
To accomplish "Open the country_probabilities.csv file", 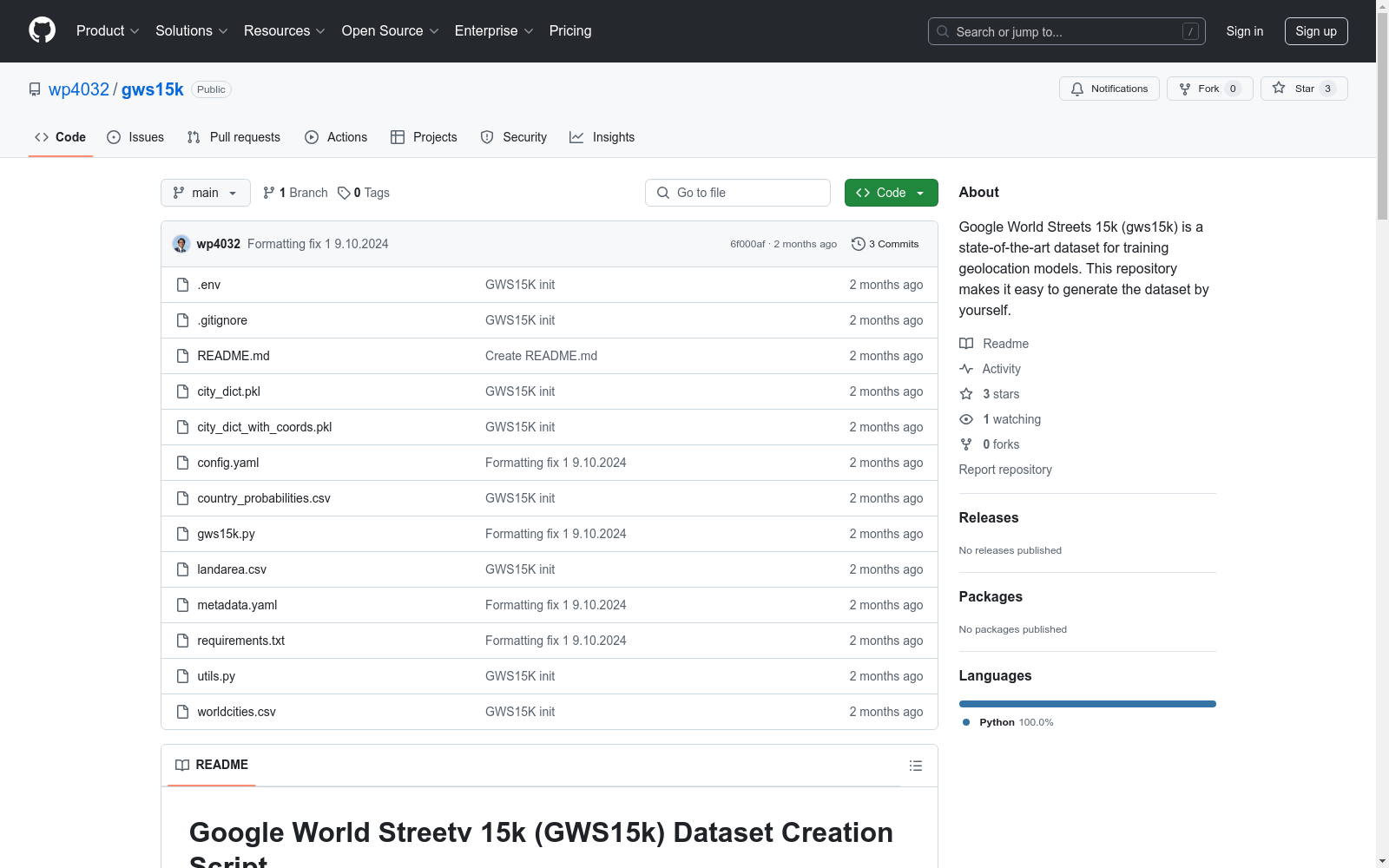I will point(264,498).
